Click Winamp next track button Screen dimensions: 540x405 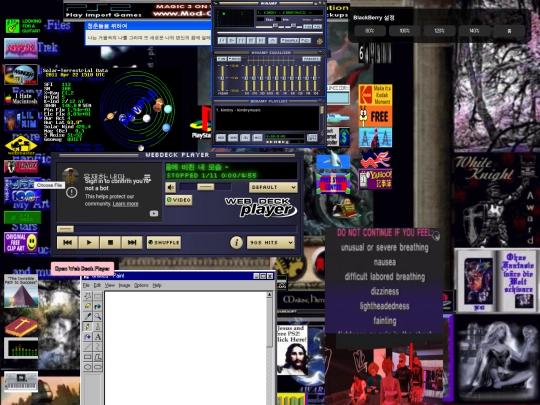pyautogui.click(x=261, y=41)
